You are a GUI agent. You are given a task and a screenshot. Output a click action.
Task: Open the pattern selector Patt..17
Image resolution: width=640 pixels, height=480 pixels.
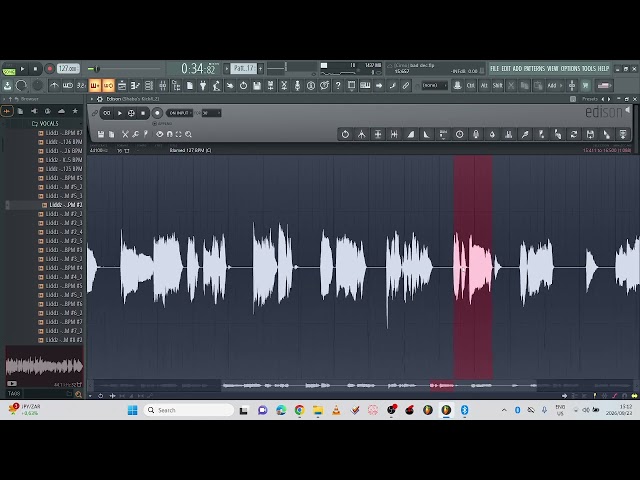[x=244, y=68]
